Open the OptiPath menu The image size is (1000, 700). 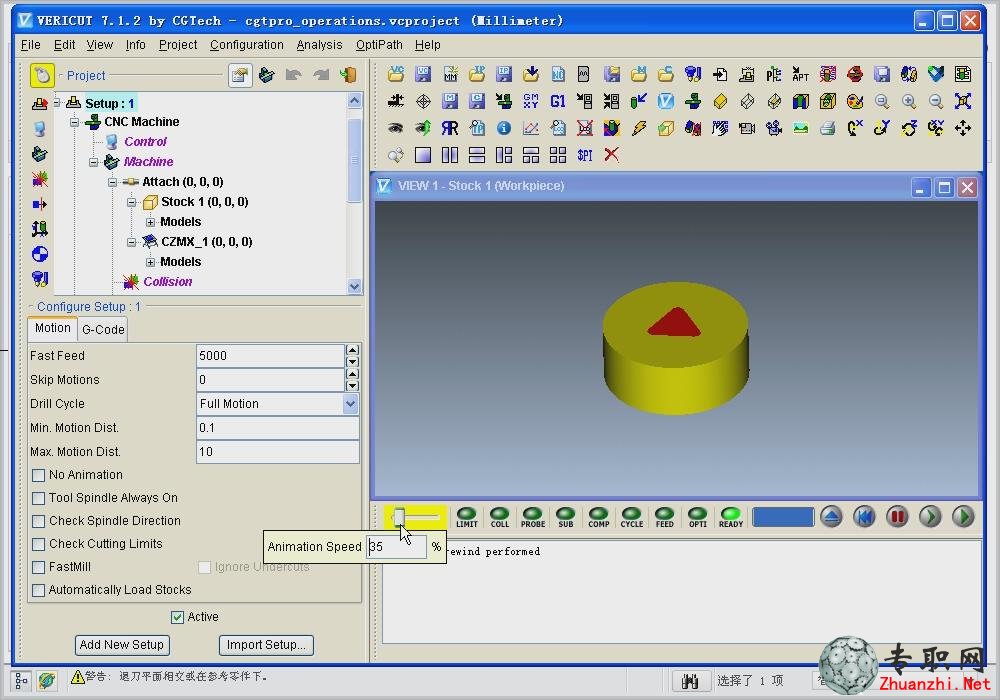point(379,45)
